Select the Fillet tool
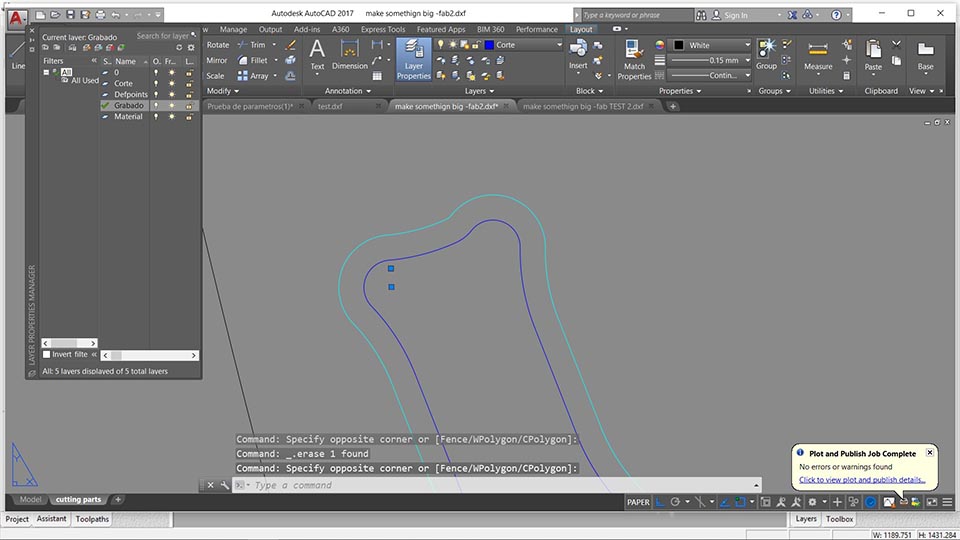Viewport: 960px width, 540px height. [x=253, y=60]
